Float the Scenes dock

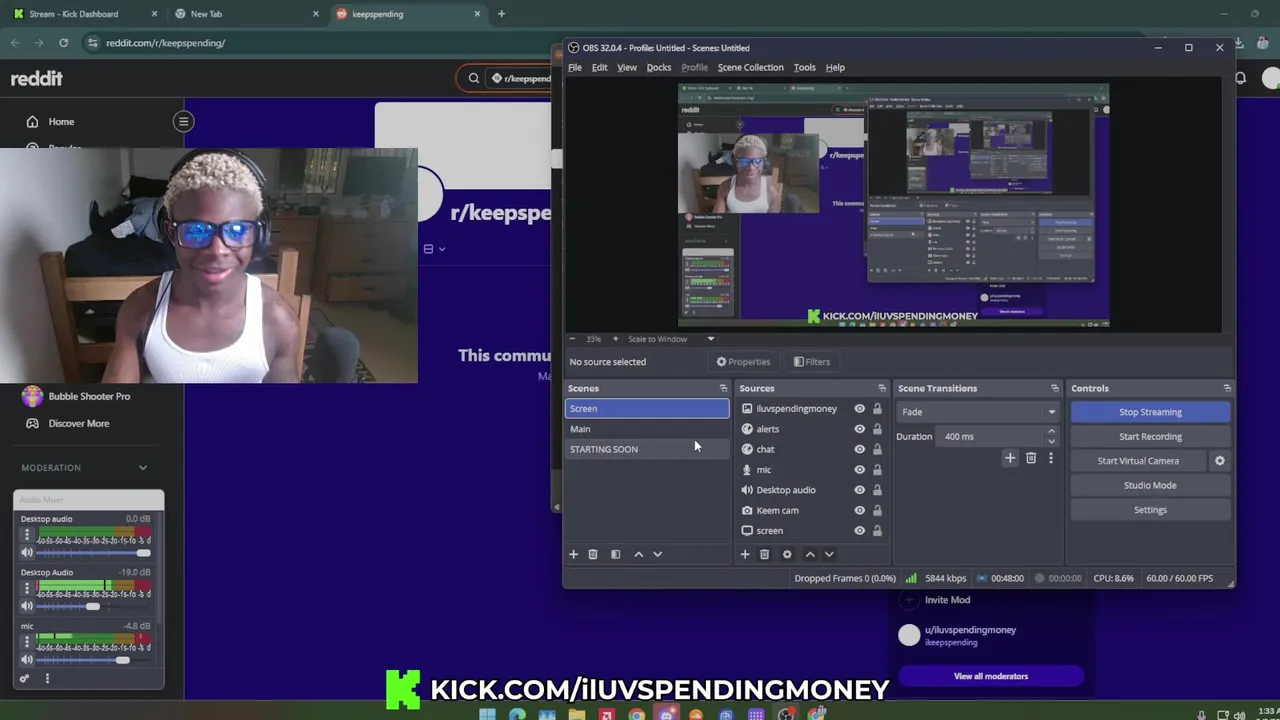point(723,388)
